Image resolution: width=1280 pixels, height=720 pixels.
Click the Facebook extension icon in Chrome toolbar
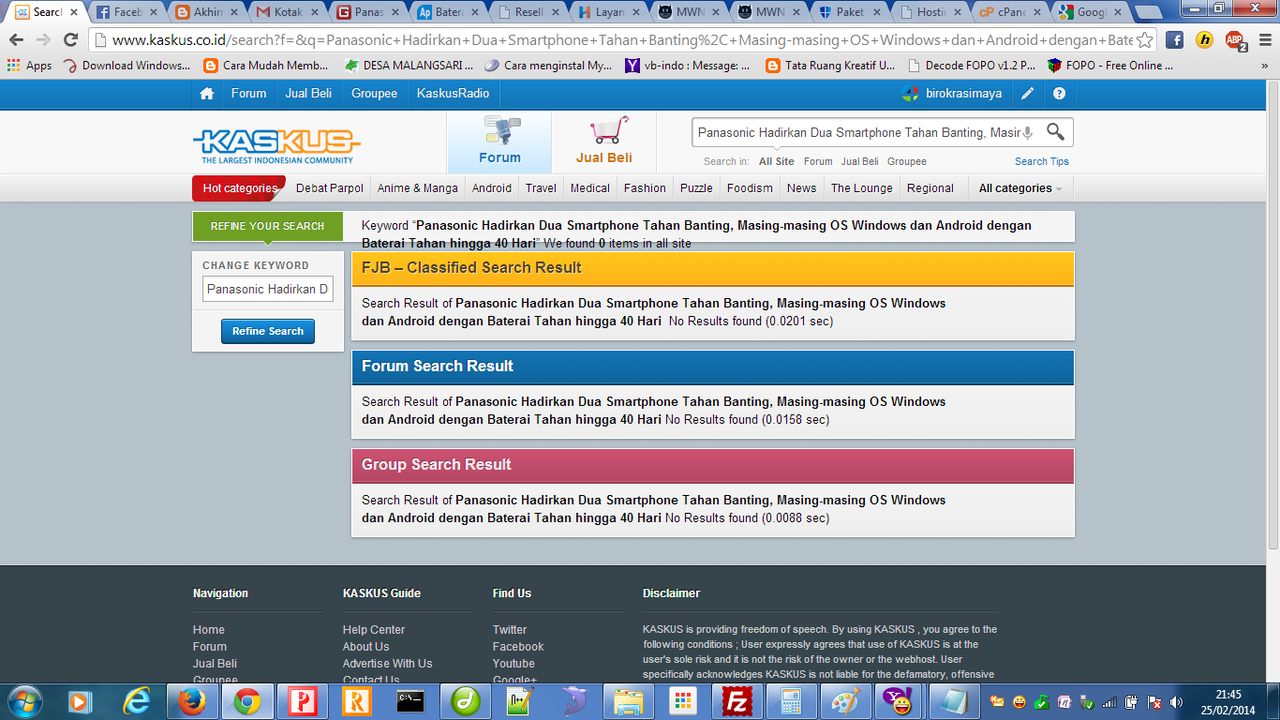coord(1175,40)
